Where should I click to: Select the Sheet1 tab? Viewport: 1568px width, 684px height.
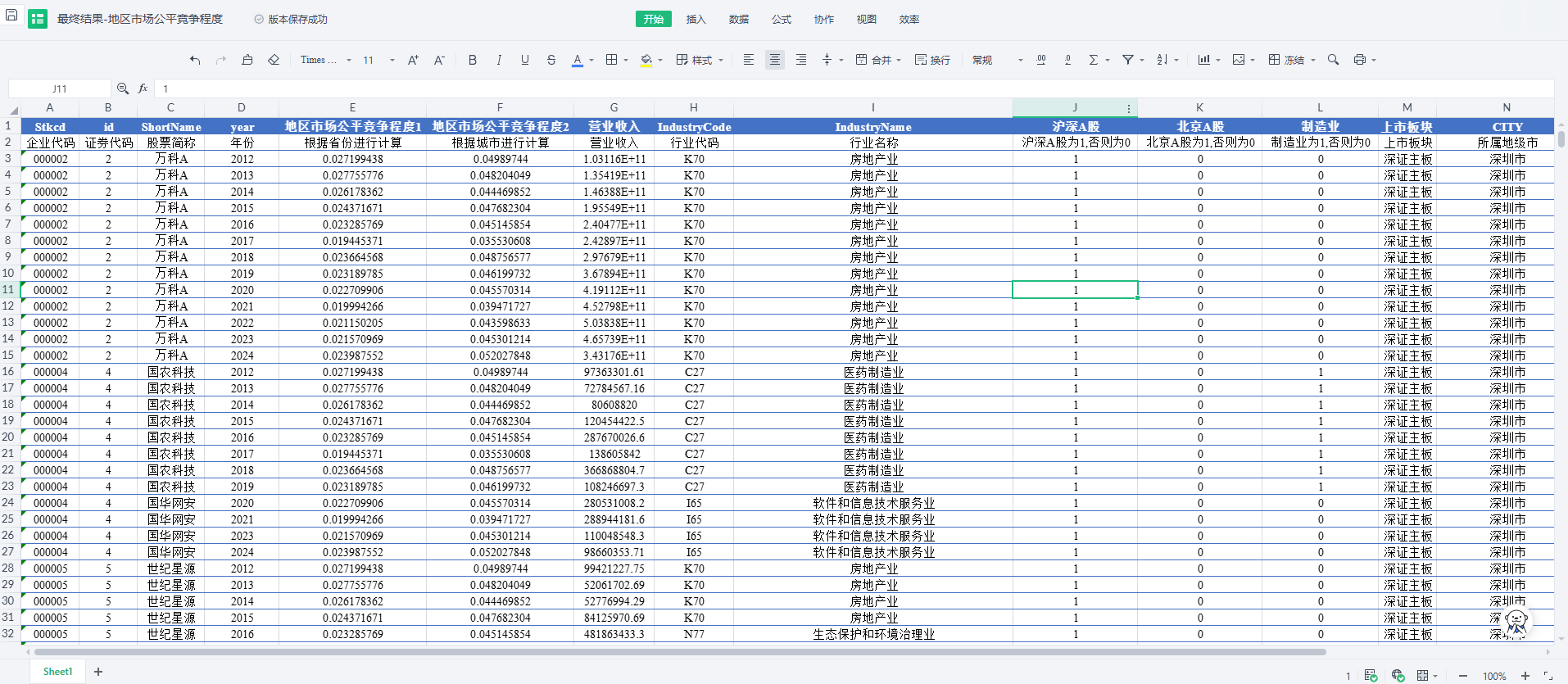click(x=57, y=672)
